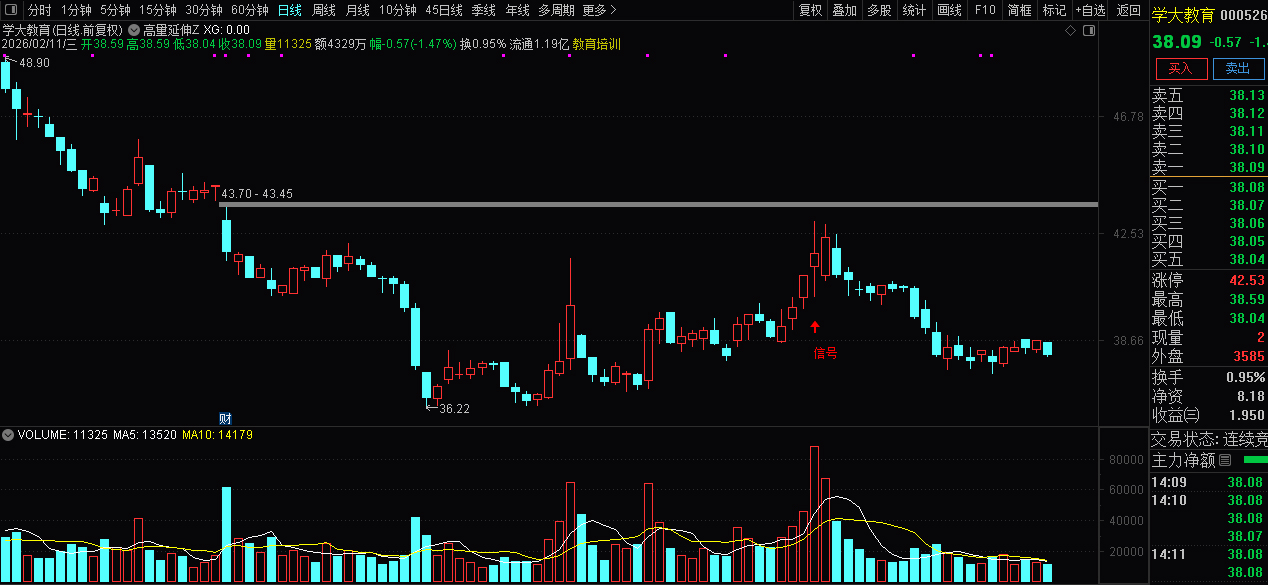
Task: Open the indicator dropdown next to 高里延伸Z
Action: pyautogui.click(x=134, y=30)
